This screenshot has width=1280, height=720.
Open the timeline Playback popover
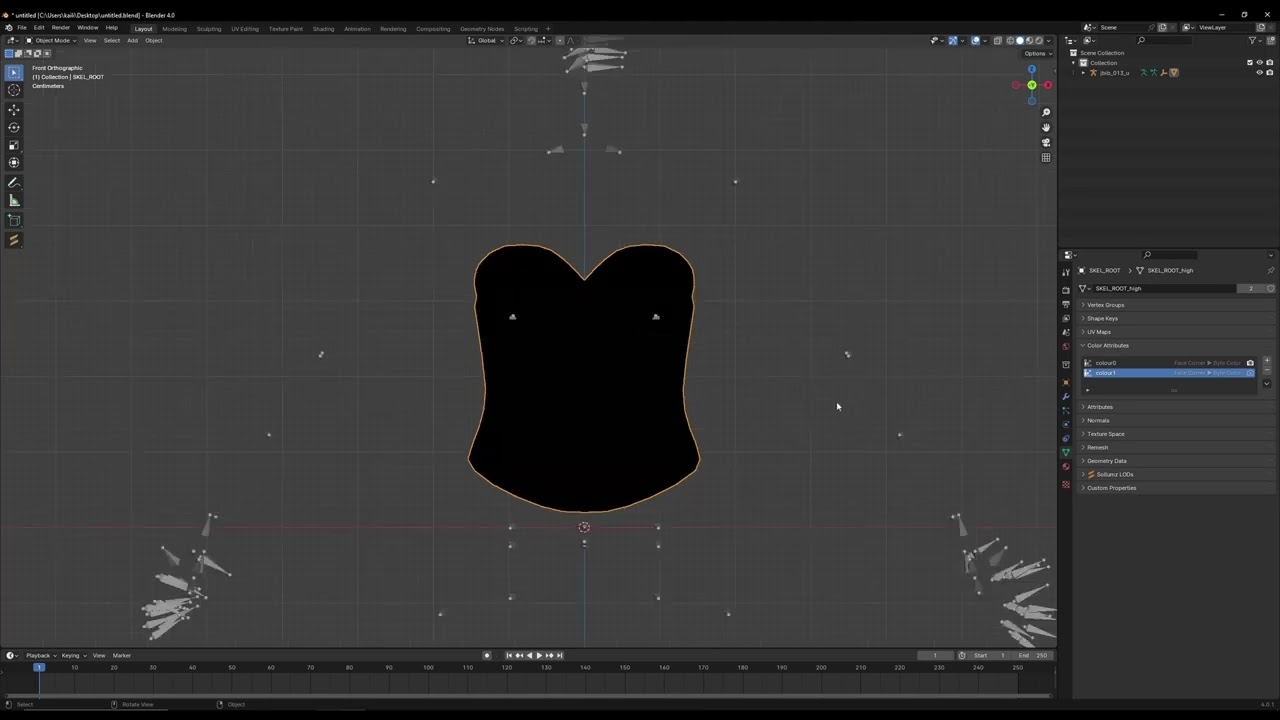pos(41,656)
